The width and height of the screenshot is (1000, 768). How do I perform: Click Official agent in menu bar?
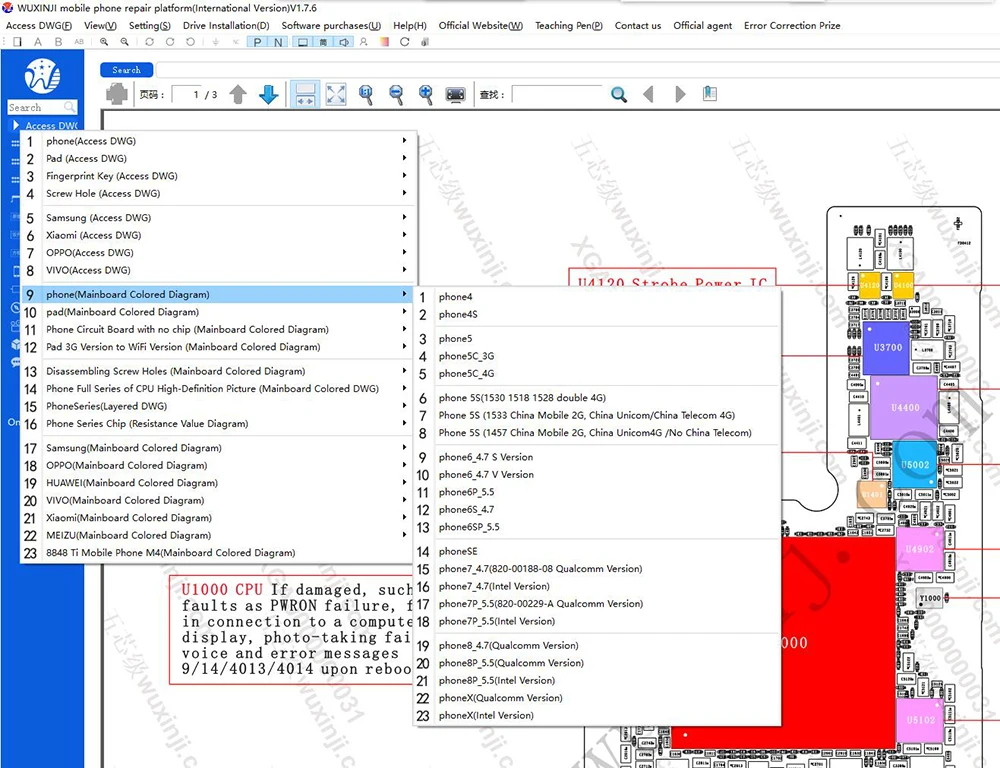pos(702,26)
